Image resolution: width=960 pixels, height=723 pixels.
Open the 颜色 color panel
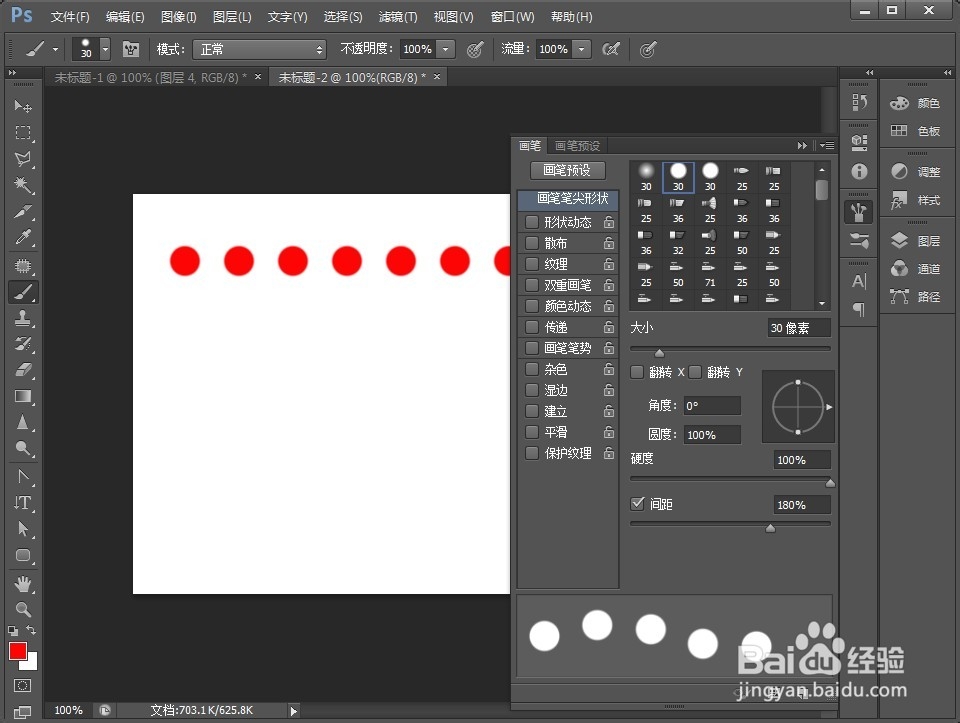(x=917, y=103)
